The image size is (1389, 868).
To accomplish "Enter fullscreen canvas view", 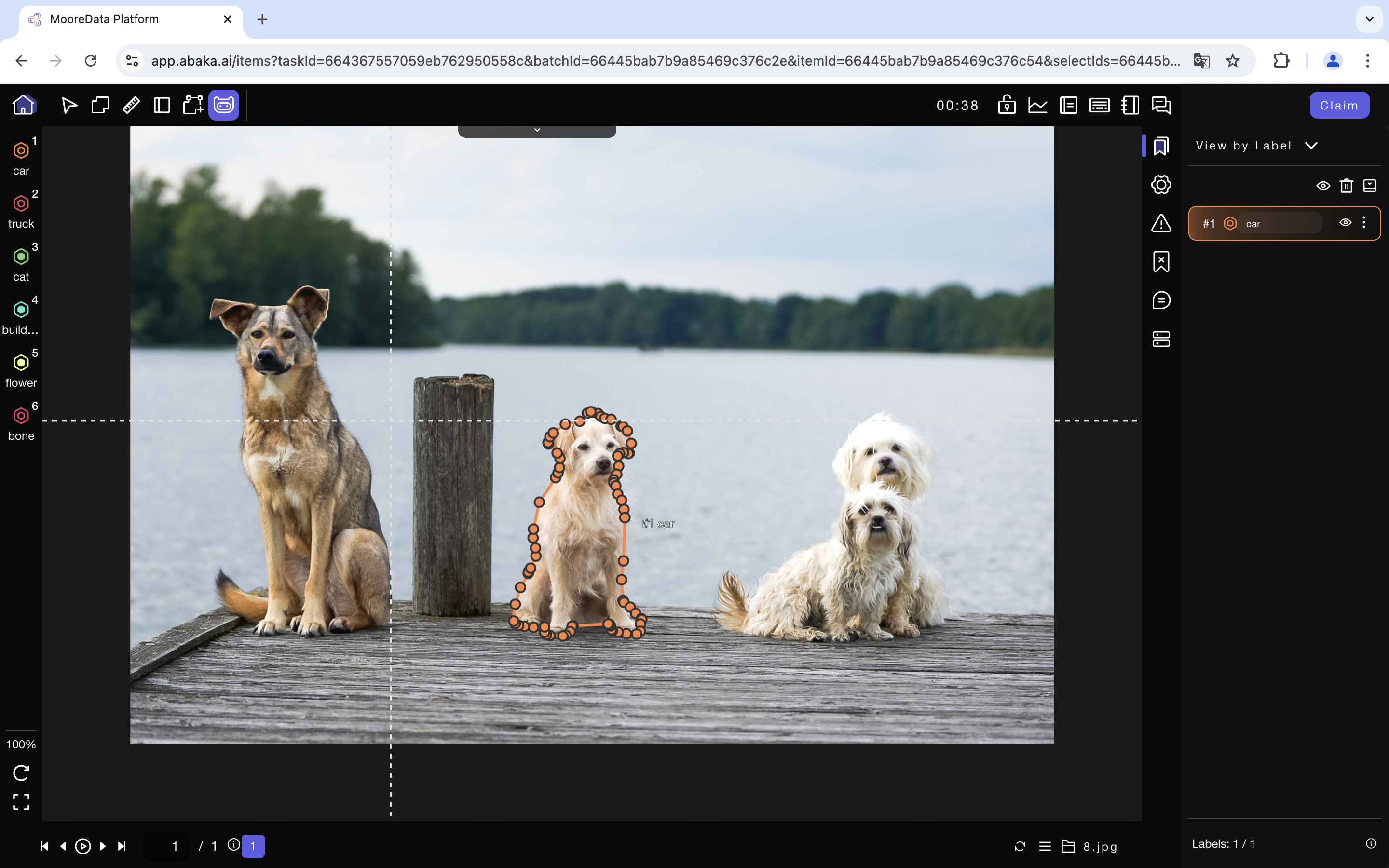I will (21, 801).
